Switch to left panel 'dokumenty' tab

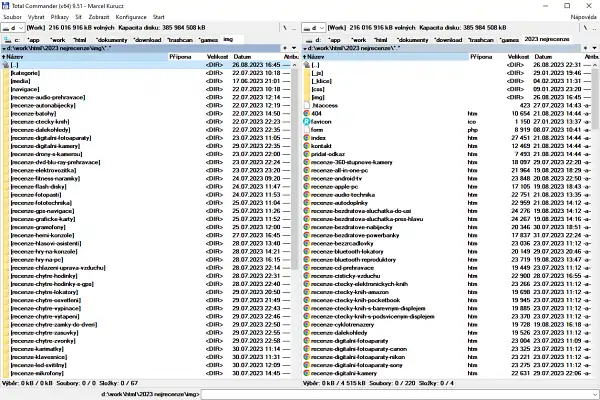pyautogui.click(x=111, y=40)
